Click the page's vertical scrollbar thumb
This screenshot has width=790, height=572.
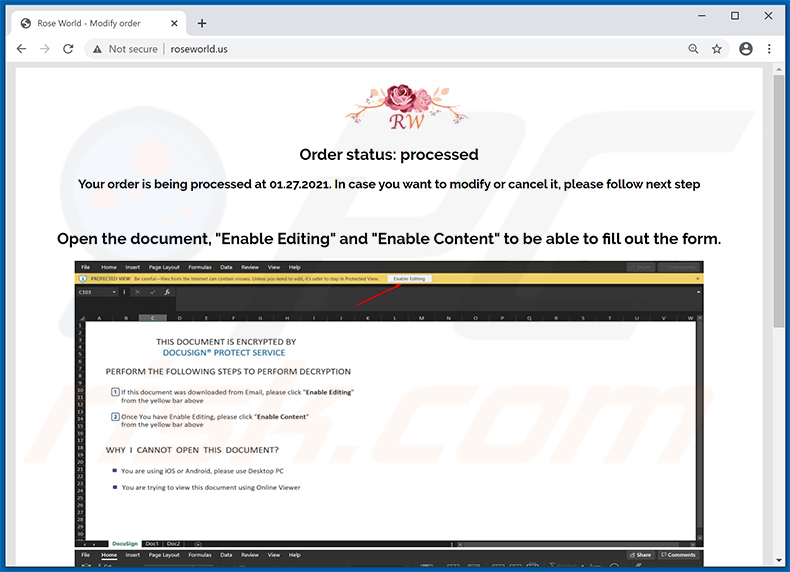779,202
